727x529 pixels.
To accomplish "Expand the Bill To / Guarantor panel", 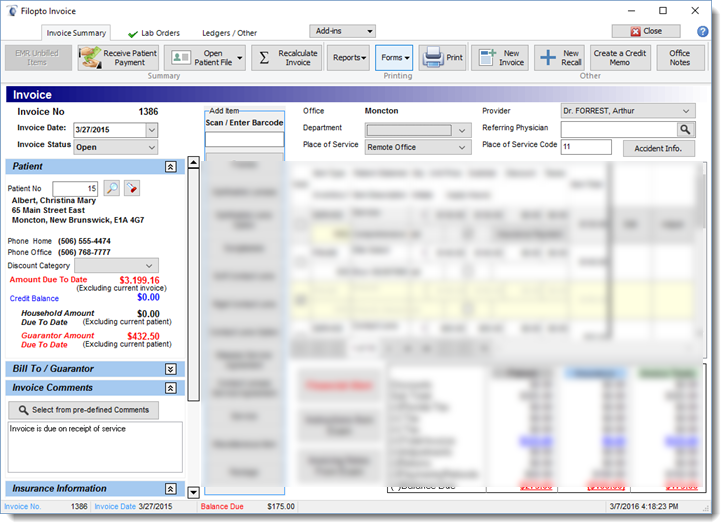I will (x=171, y=369).
